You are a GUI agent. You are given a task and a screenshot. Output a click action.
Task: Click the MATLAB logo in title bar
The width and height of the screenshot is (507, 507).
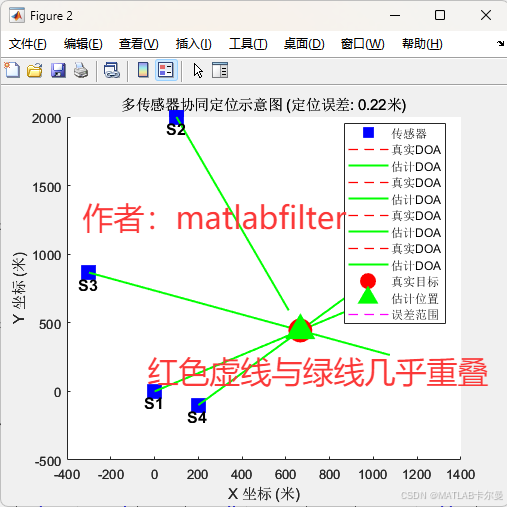[17, 15]
